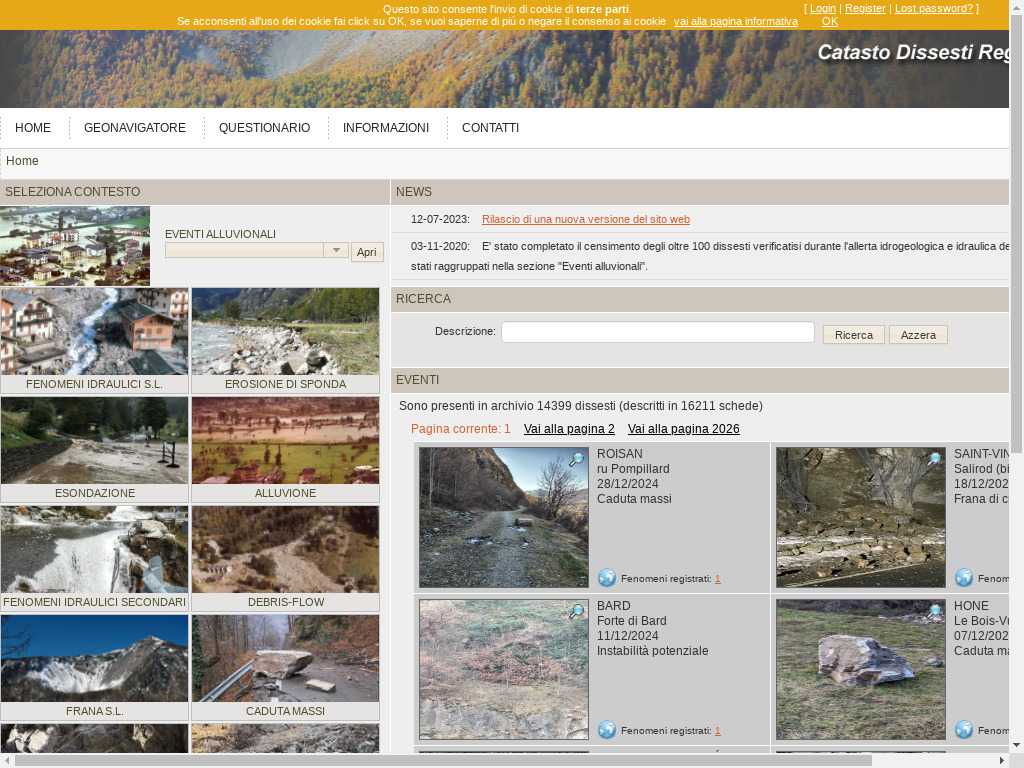Click the 'Pagina corrente: 1' text

(x=460, y=429)
